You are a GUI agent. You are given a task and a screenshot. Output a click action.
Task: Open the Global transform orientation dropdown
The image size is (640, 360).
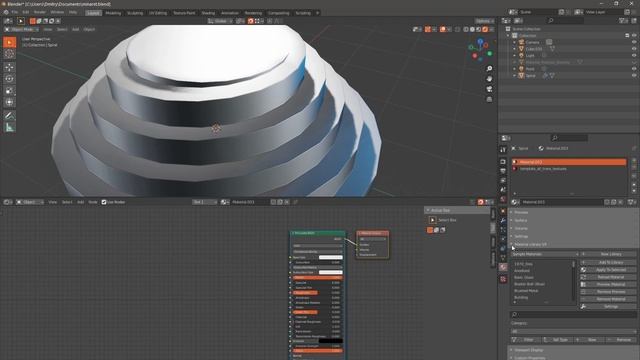[220, 21]
